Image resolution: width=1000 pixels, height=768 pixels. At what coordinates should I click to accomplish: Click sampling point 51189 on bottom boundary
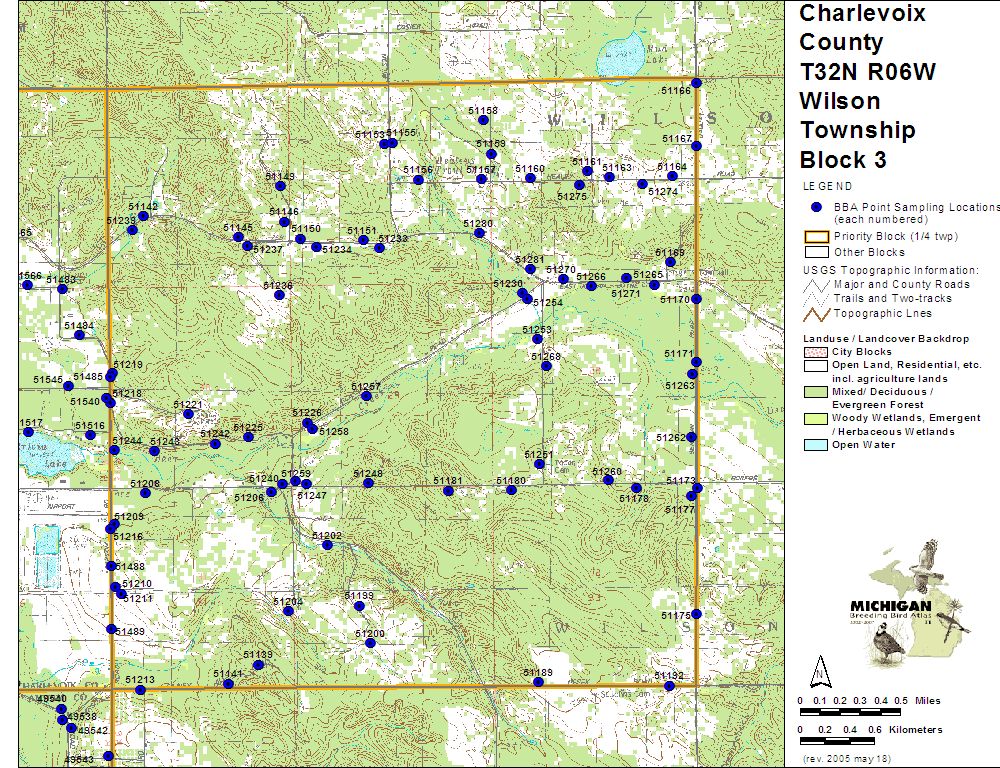(538, 682)
